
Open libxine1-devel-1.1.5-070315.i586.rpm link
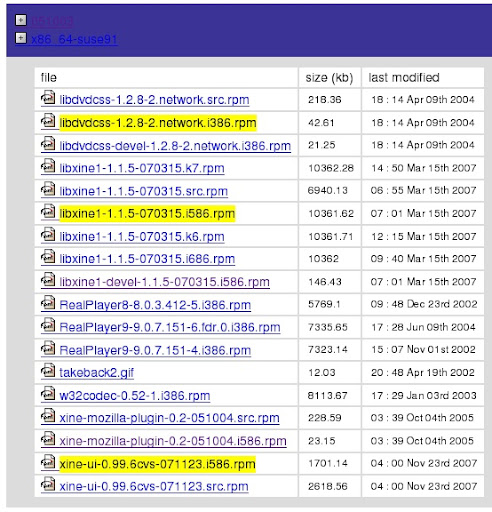(164, 282)
